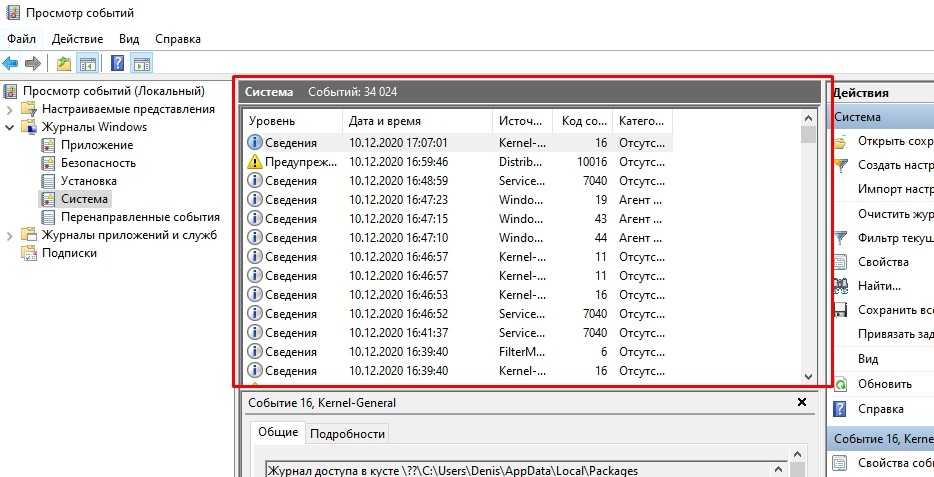Open the Действие menu
This screenshot has width=934, height=477.
[x=77, y=39]
